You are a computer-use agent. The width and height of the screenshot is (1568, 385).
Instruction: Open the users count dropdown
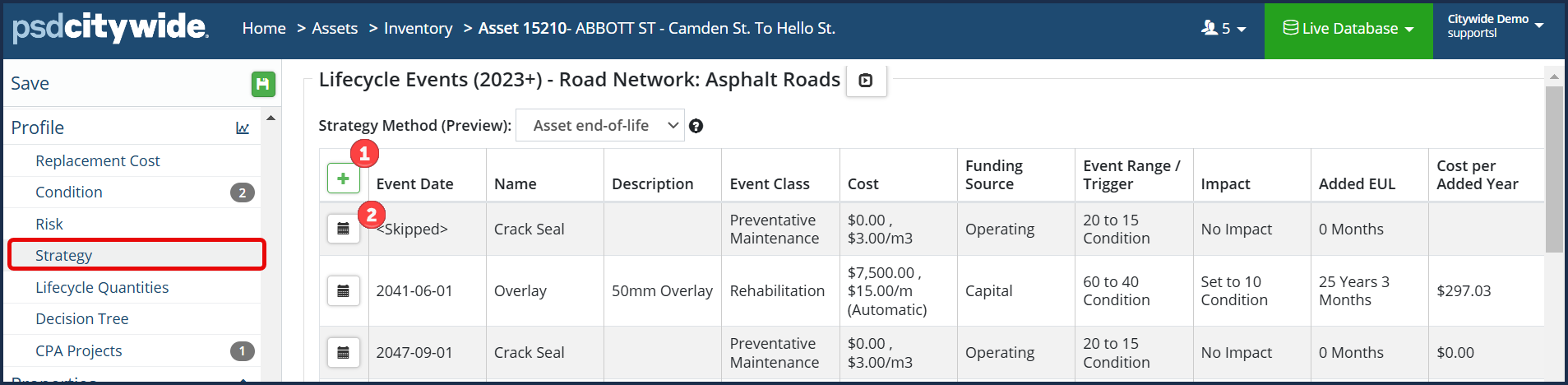tap(1223, 29)
